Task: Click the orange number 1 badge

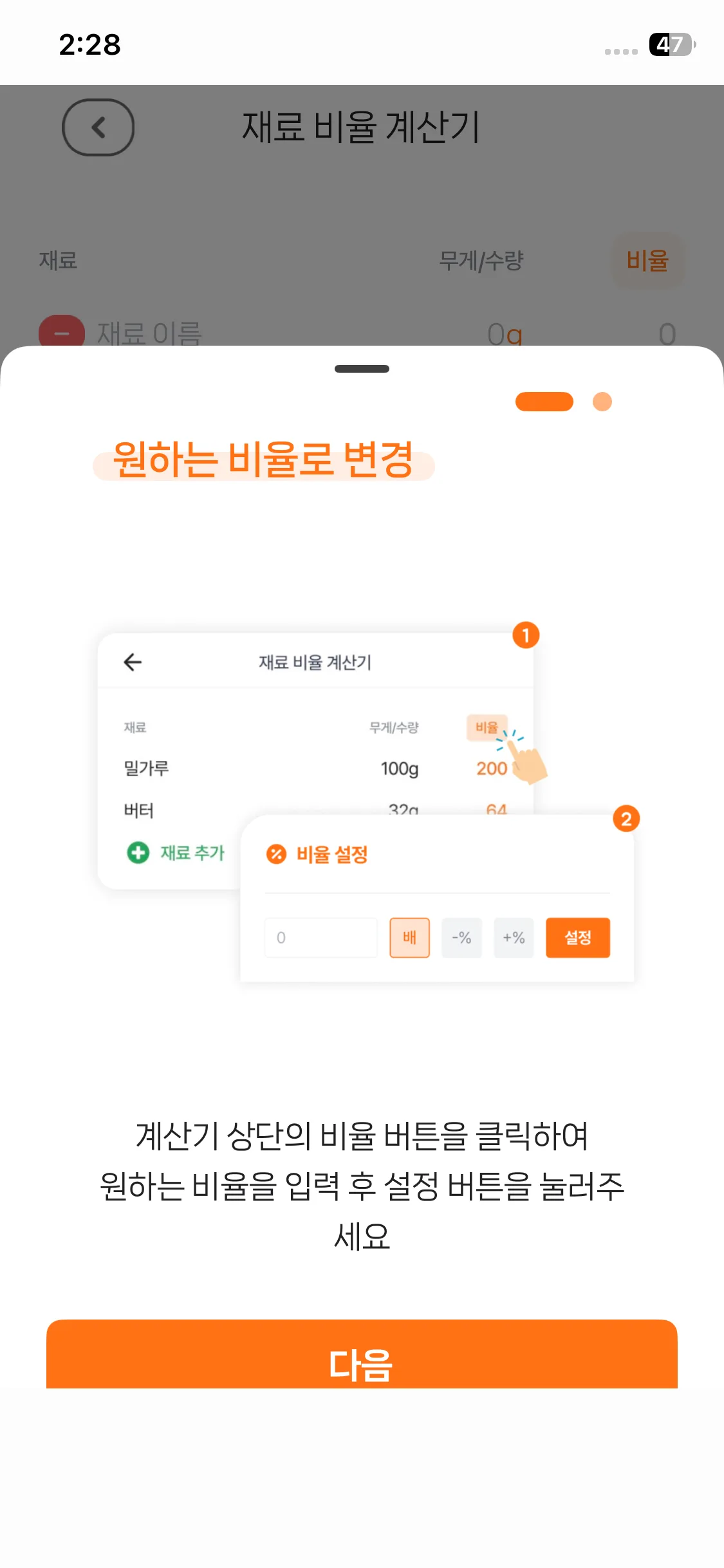Action: pyautogui.click(x=526, y=635)
